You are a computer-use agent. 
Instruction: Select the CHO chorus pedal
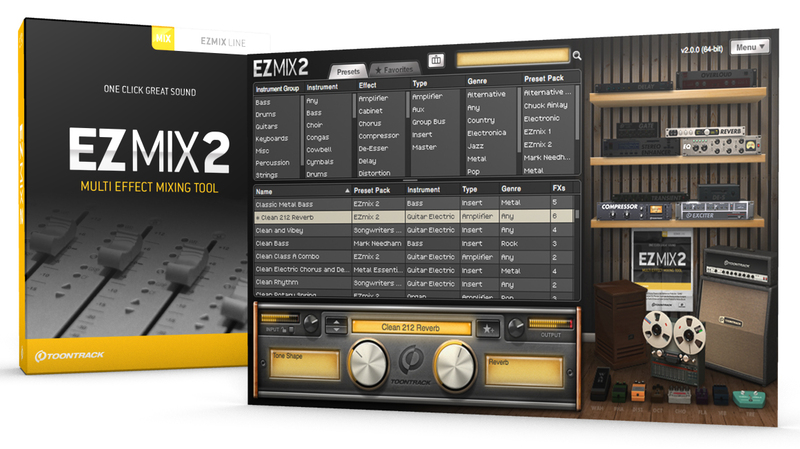(x=679, y=394)
